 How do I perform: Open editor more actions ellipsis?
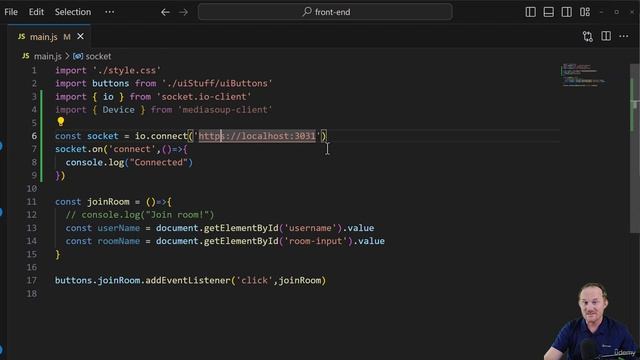(624, 36)
